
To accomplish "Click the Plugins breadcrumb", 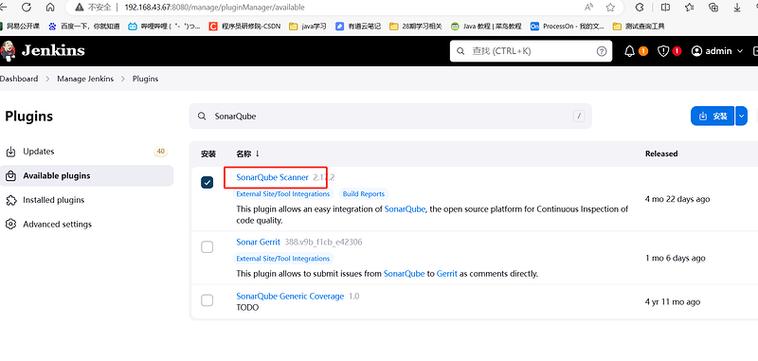I will tap(146, 79).
